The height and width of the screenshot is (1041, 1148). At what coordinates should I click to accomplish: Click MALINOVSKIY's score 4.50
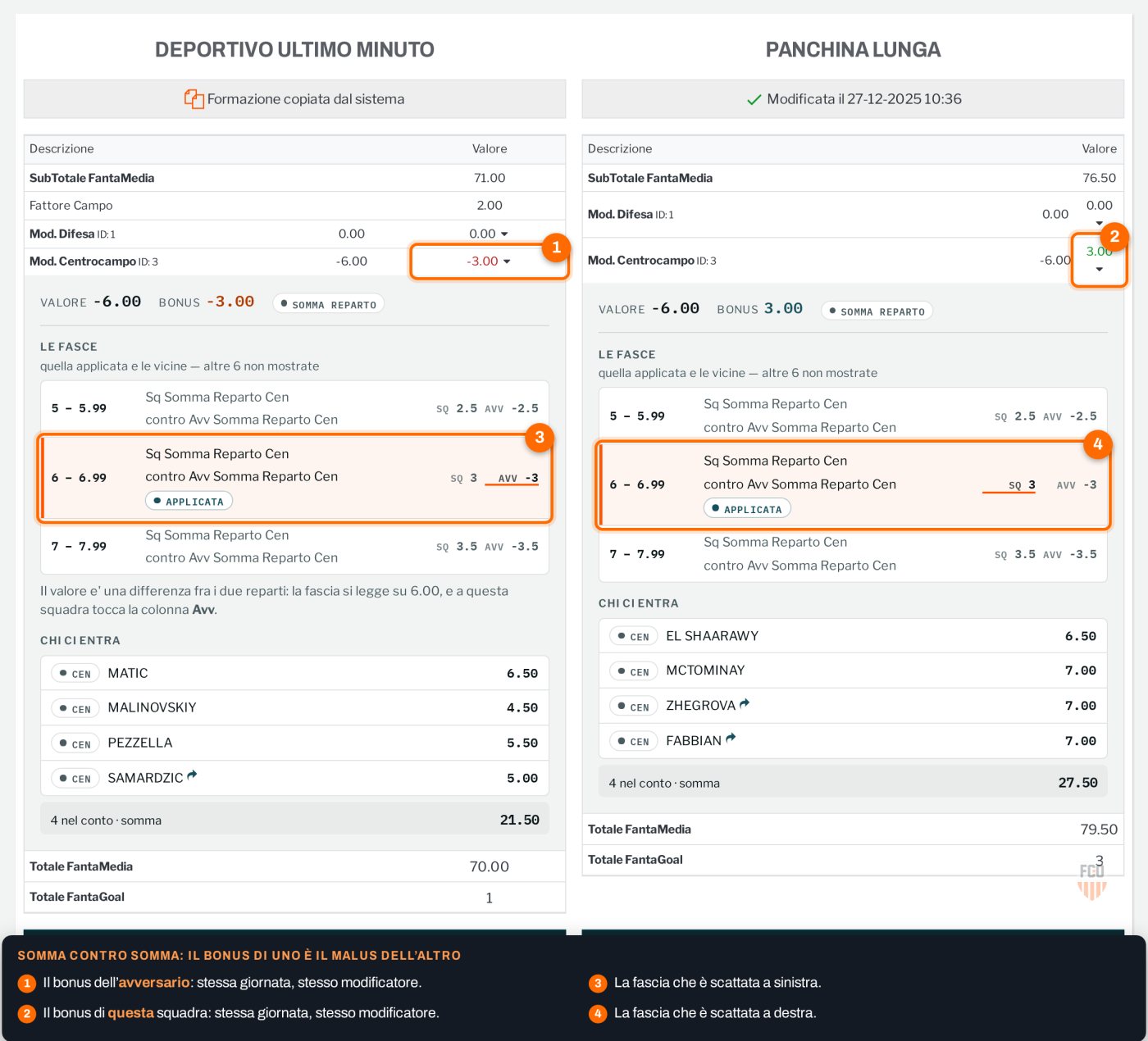click(522, 708)
